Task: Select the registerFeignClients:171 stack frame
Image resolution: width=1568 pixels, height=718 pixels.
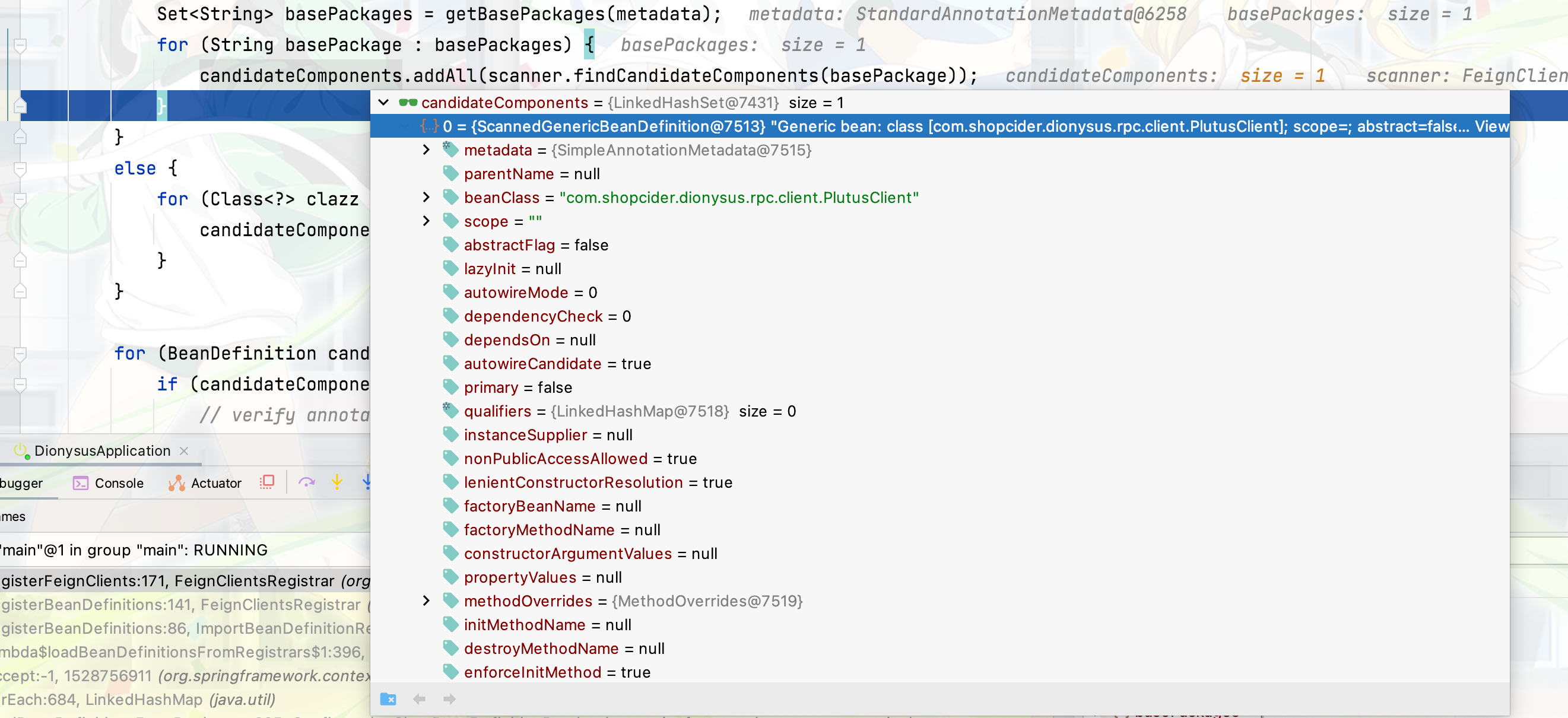Action: 183,581
